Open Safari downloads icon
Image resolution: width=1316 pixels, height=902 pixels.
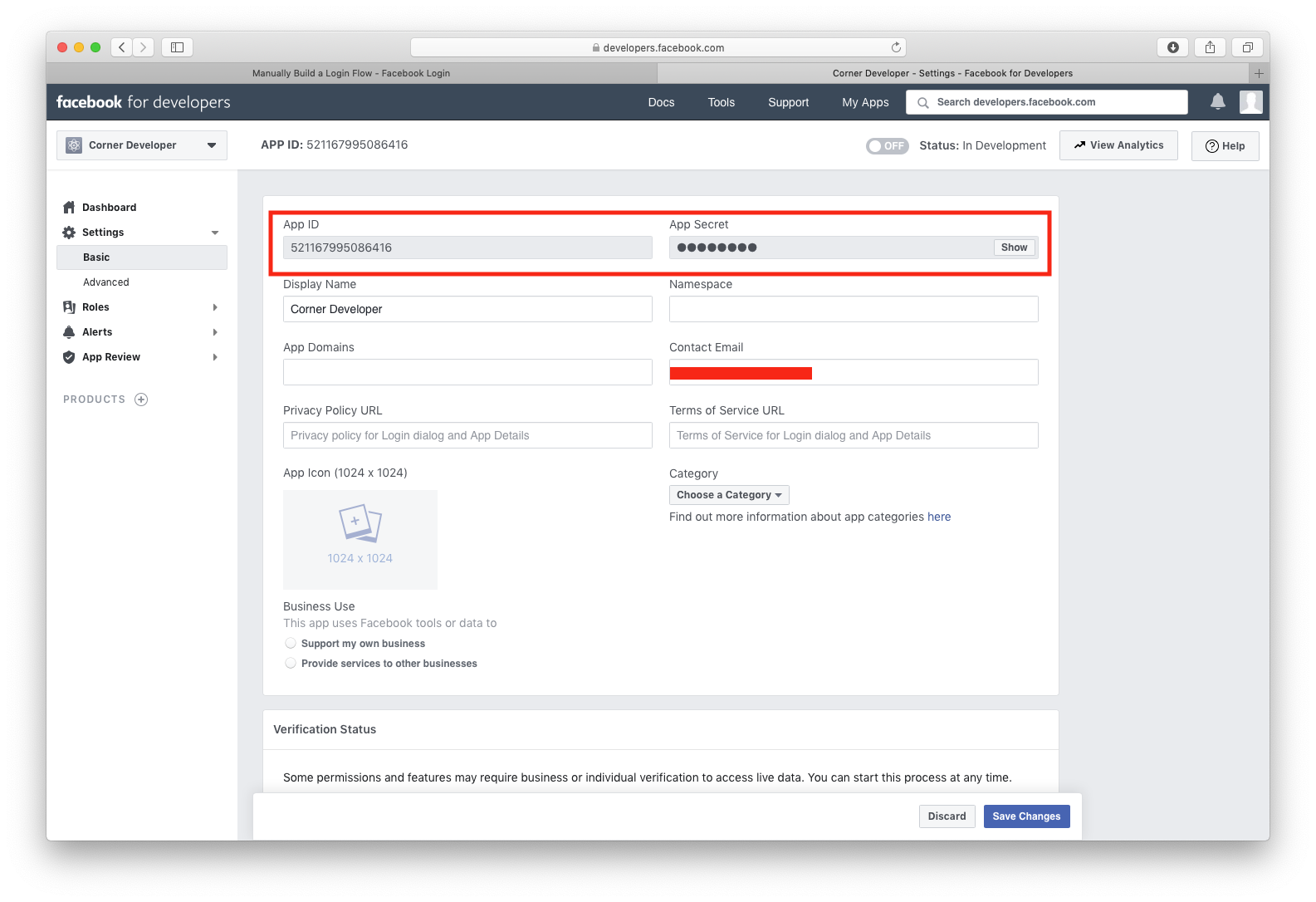coord(1172,47)
